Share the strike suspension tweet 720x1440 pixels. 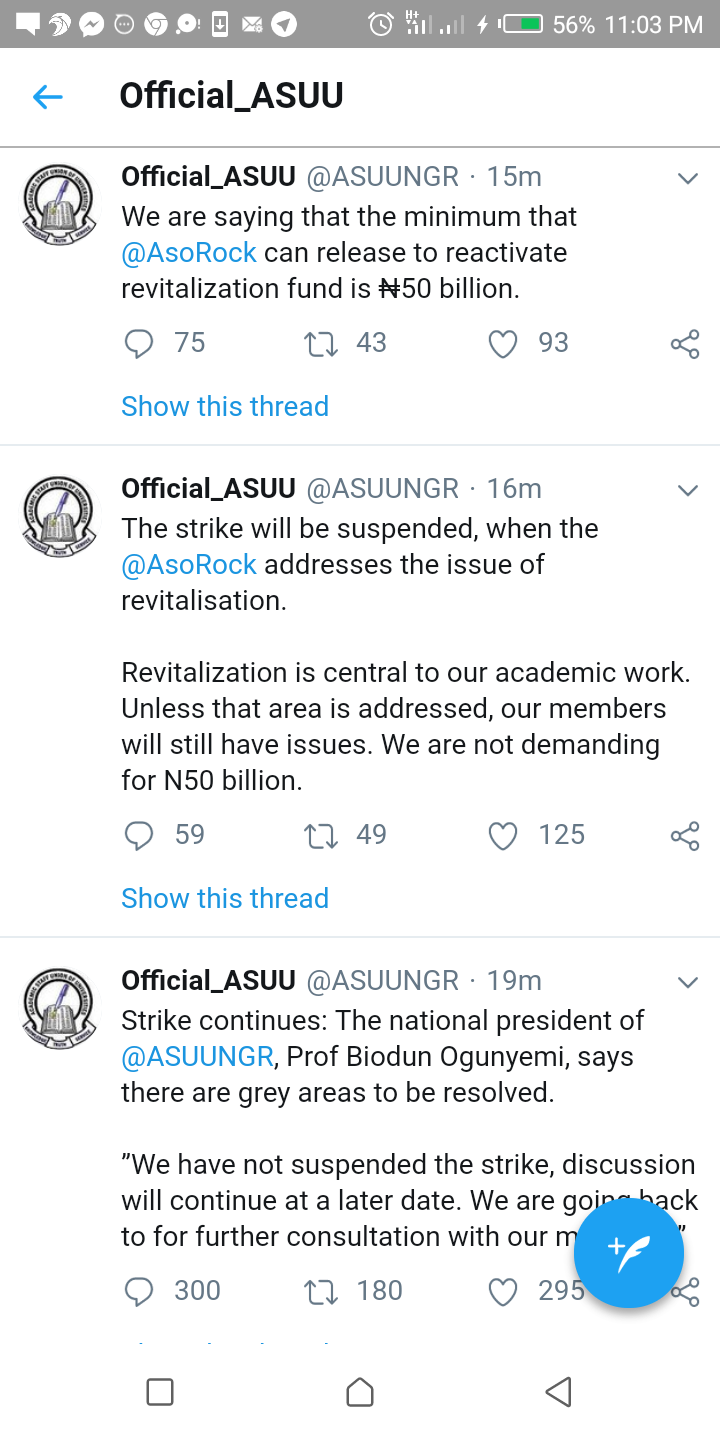[685, 836]
